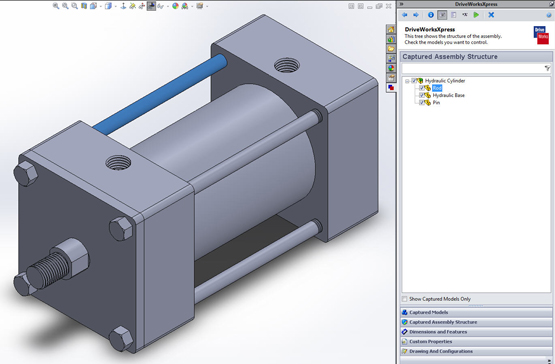555x364 pixels.
Task: Click the Apply Scene icon
Action: (185, 6)
